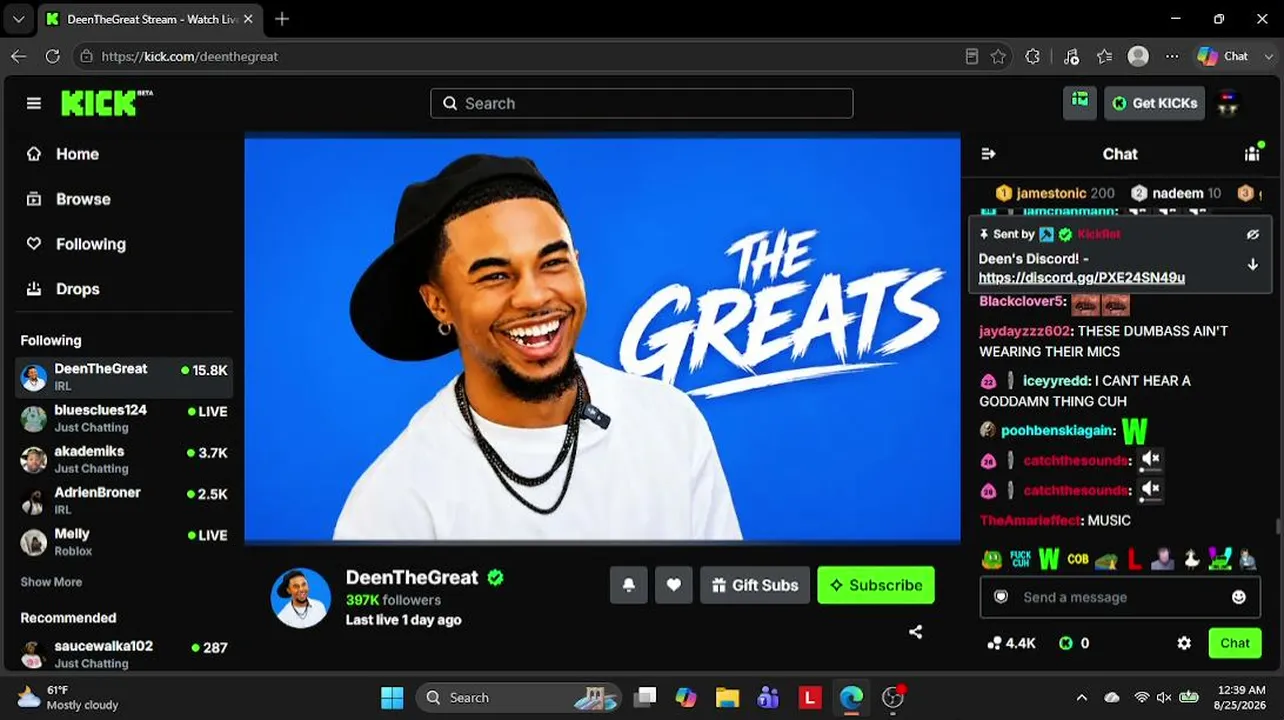Image resolution: width=1284 pixels, height=720 pixels.
Task: Click username poohbenskiagain in chat
Action: tap(1057, 430)
